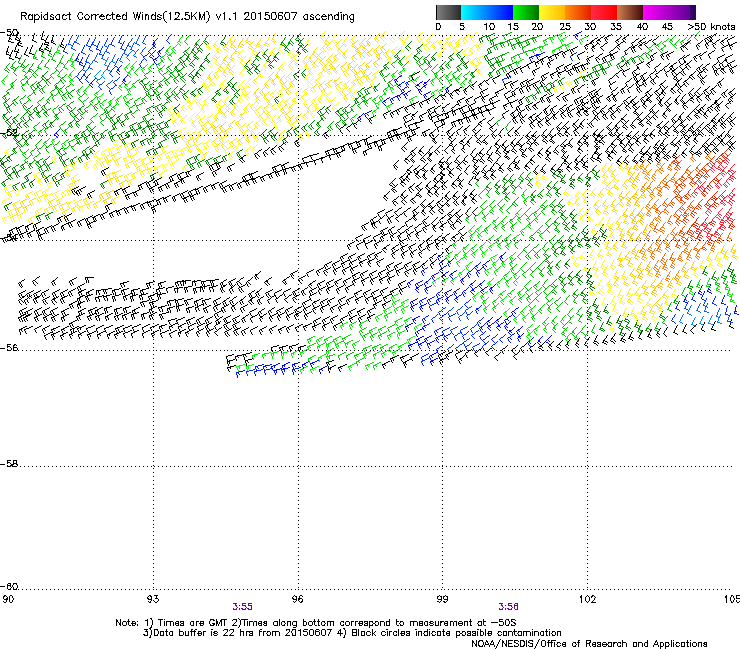Click the longitude label '96'
Viewport: 740px width, 650px height.
click(298, 599)
